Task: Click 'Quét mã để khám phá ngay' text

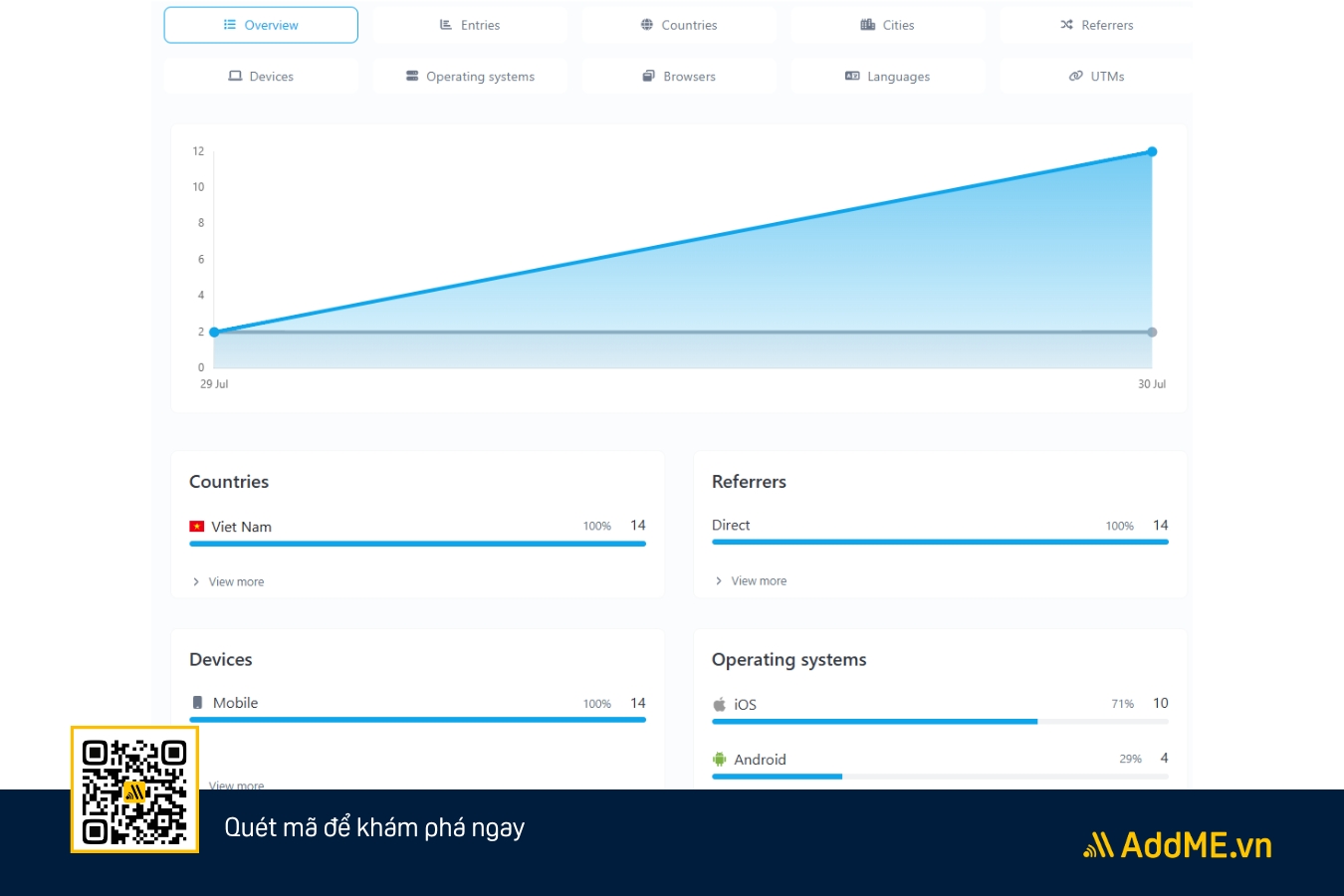Action: (374, 827)
